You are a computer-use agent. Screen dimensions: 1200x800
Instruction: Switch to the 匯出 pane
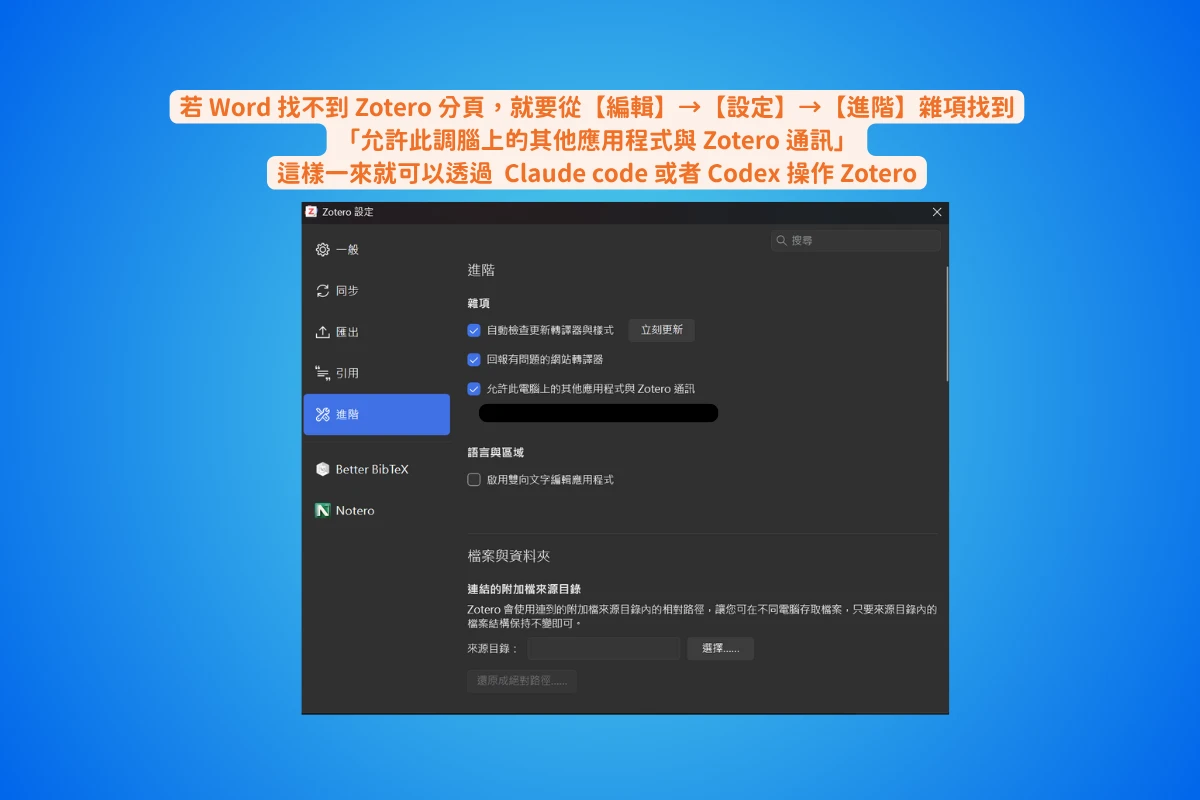tap(377, 332)
